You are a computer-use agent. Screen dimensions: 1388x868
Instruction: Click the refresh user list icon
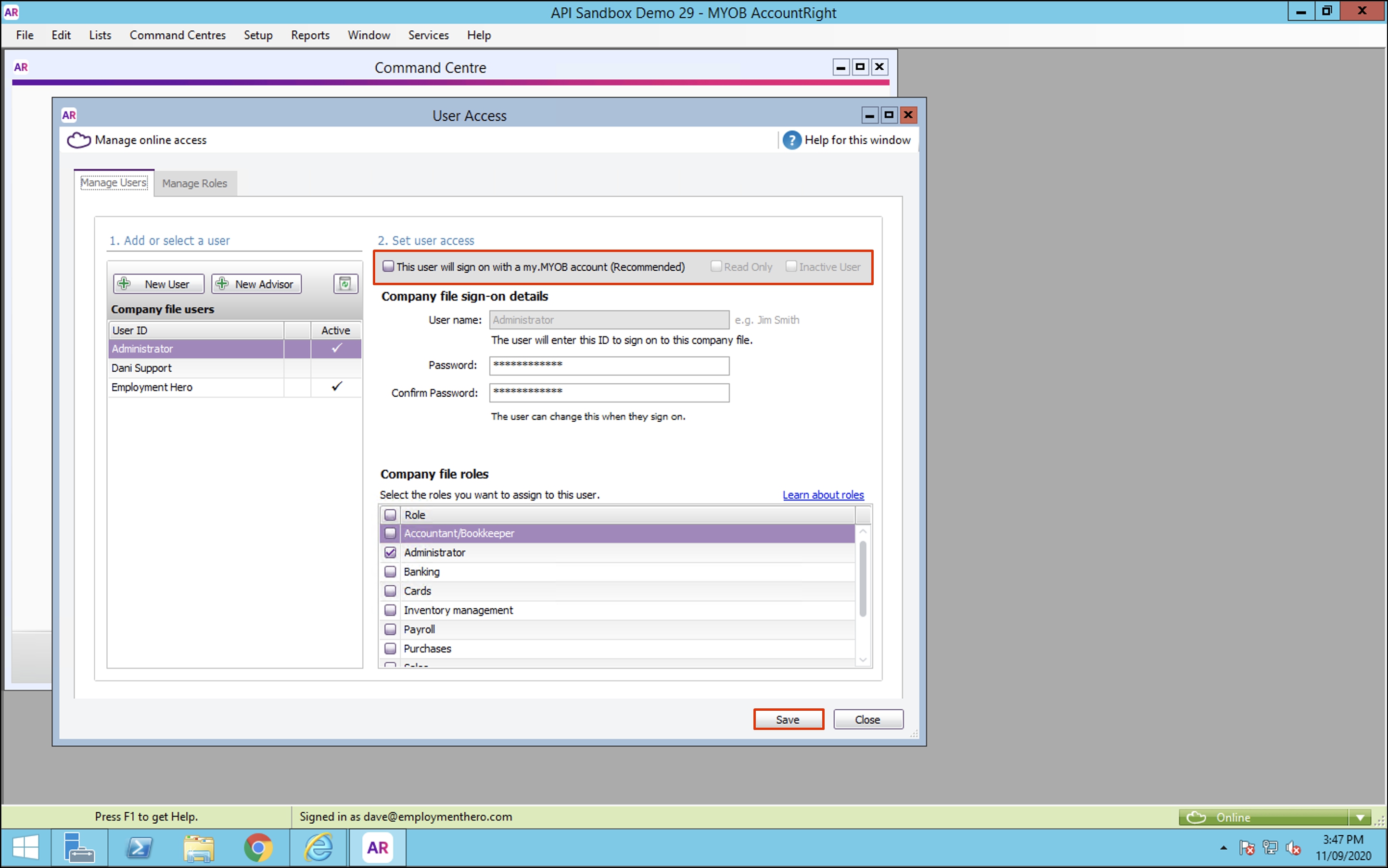(x=345, y=284)
